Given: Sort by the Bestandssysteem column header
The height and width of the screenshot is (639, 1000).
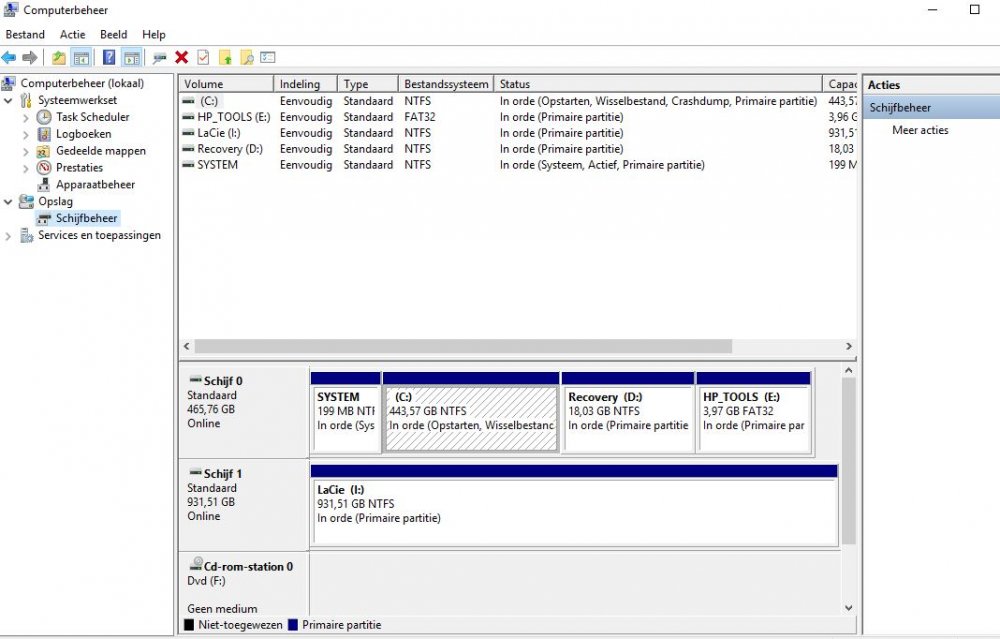Looking at the screenshot, I should (x=446, y=84).
